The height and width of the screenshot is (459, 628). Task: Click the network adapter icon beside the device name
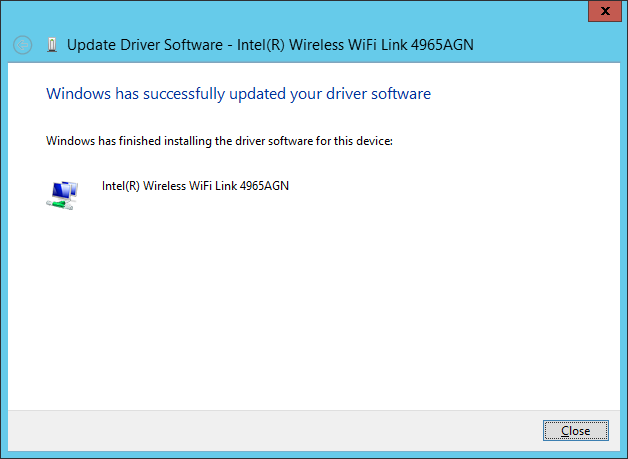click(62, 195)
